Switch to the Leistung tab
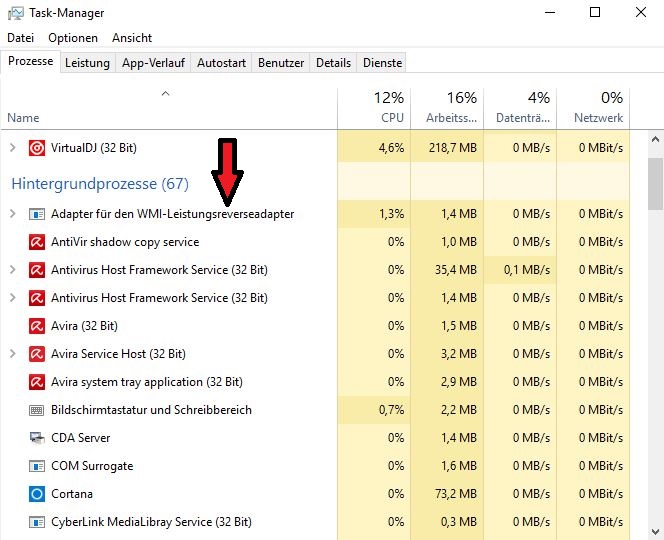 [87, 63]
